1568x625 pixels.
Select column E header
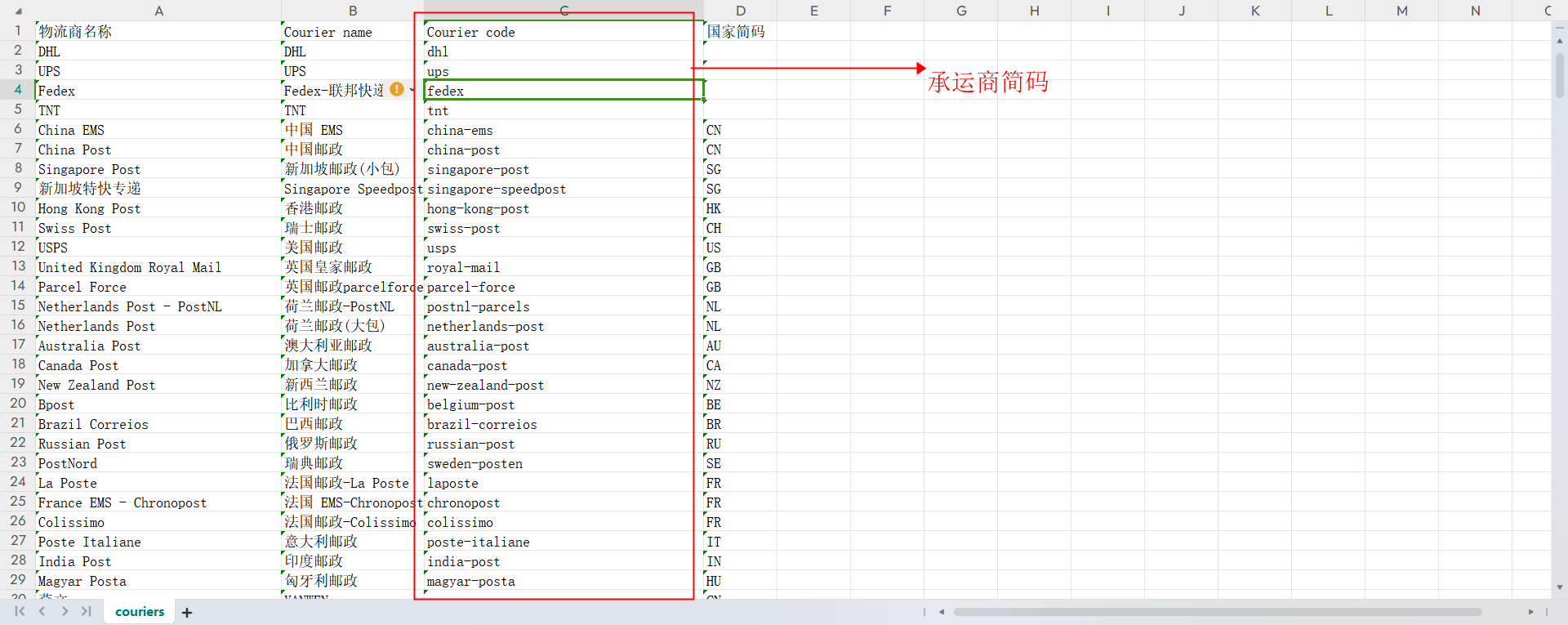coord(813,11)
